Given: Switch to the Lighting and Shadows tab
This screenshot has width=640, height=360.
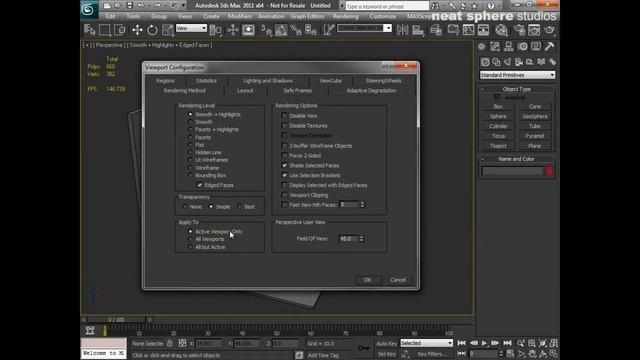Looking at the screenshot, I should click(x=268, y=81).
